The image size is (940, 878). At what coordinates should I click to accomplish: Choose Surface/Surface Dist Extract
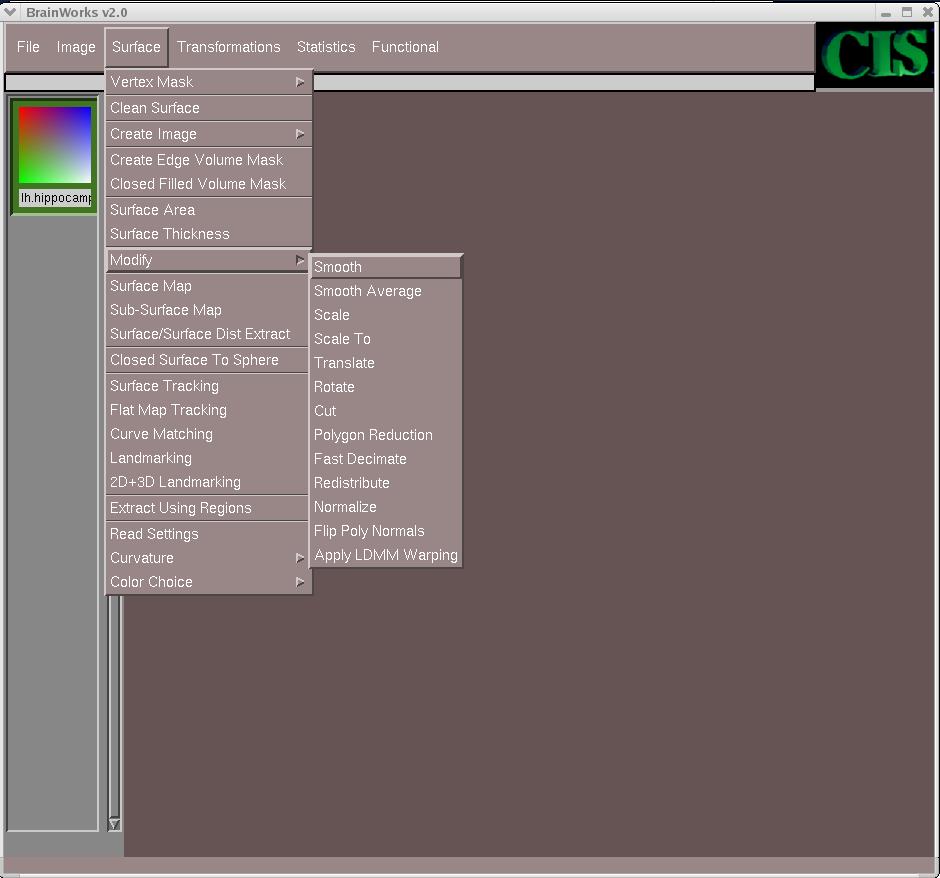point(209,334)
